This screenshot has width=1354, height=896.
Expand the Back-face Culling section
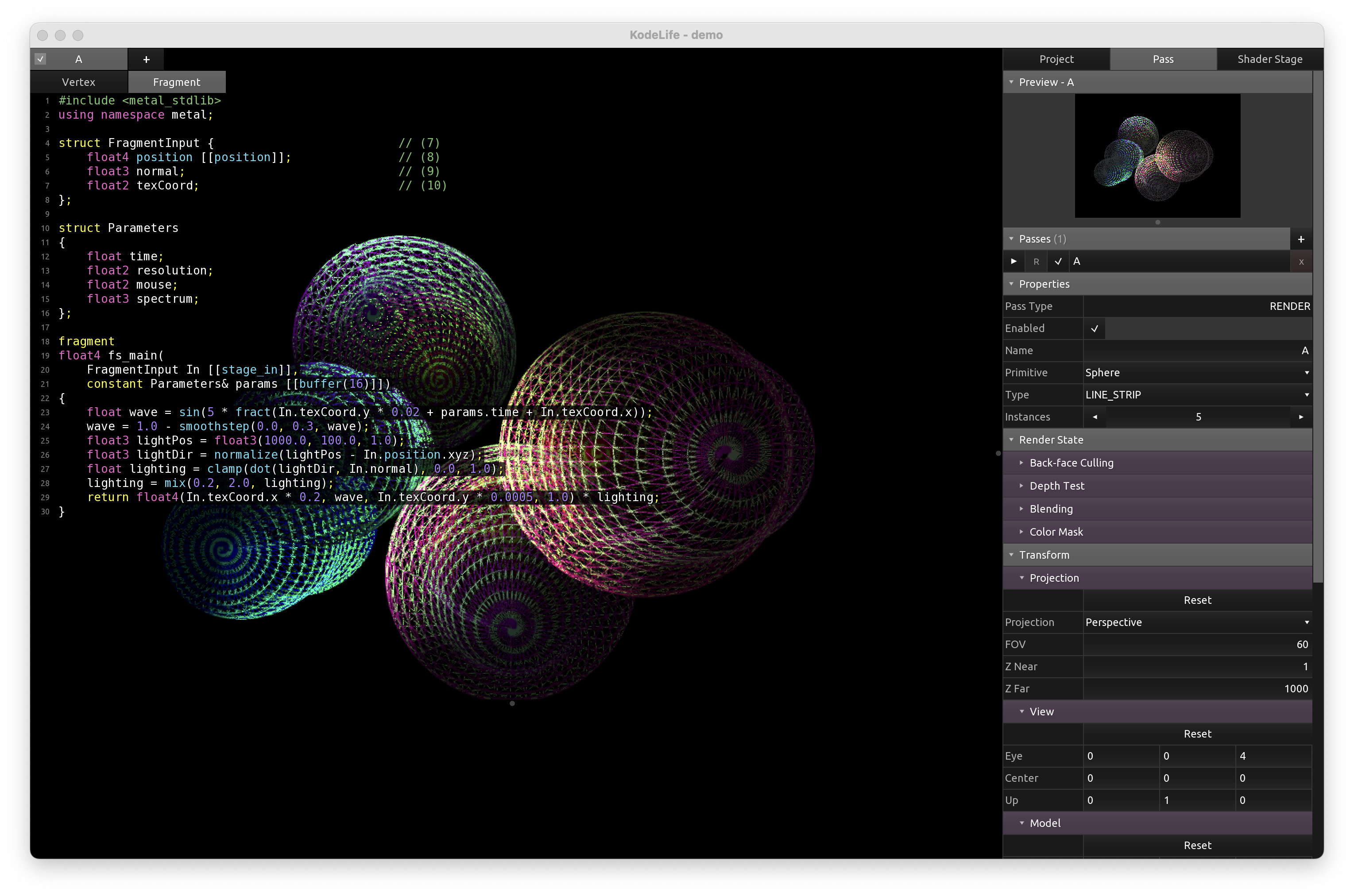[1071, 463]
